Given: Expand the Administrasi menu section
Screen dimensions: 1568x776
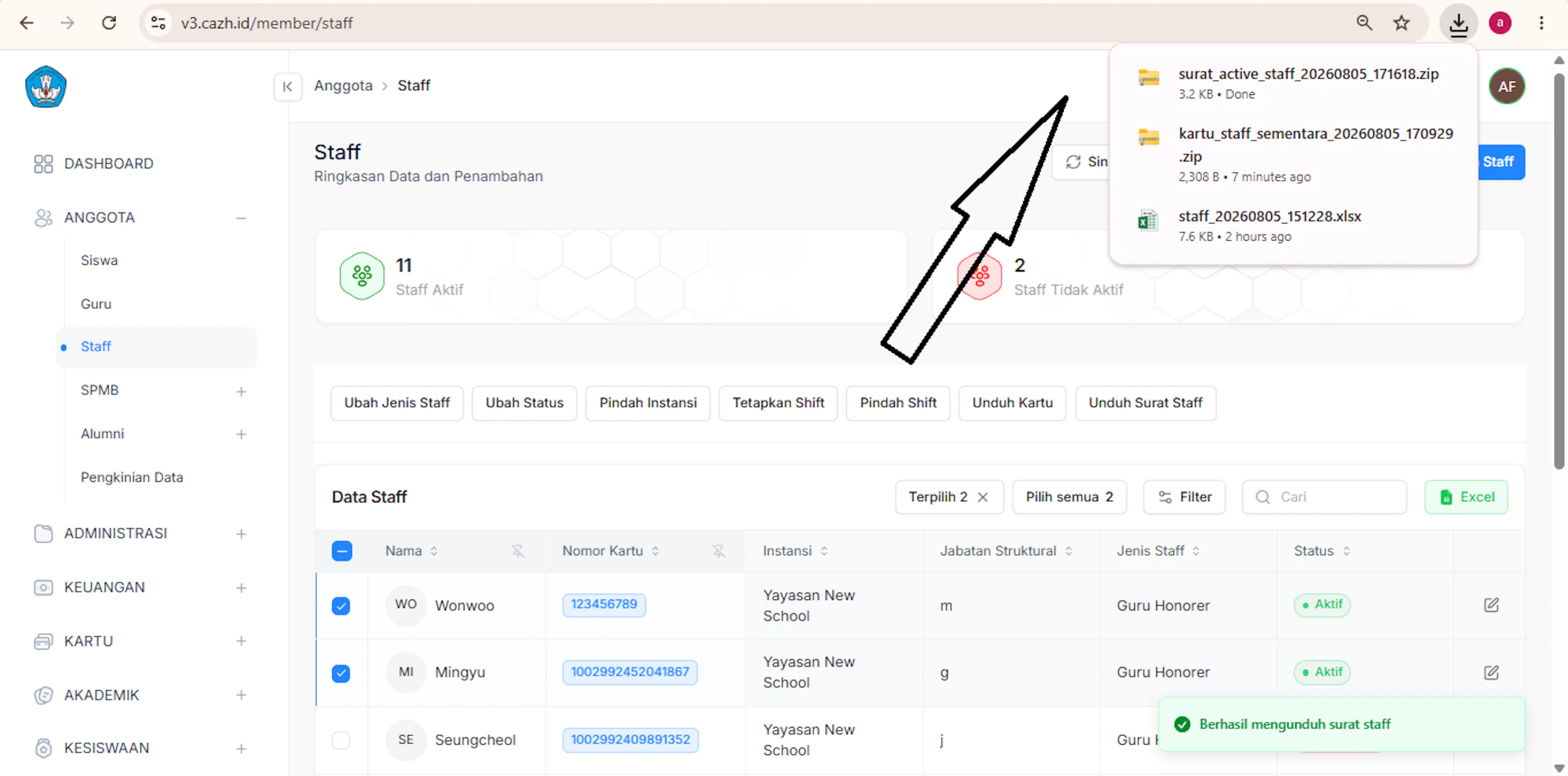Looking at the screenshot, I should pyautogui.click(x=241, y=534).
